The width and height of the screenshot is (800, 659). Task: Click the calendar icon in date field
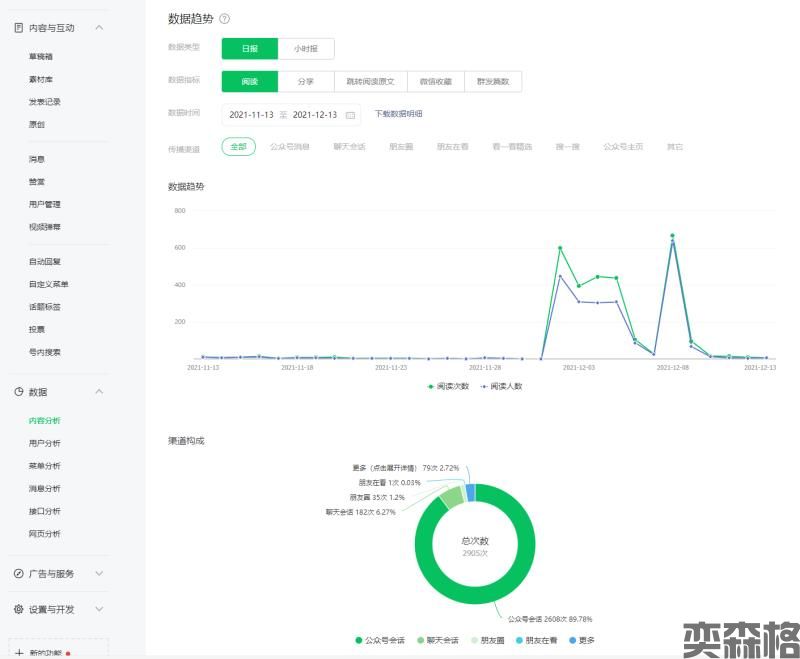coord(350,115)
